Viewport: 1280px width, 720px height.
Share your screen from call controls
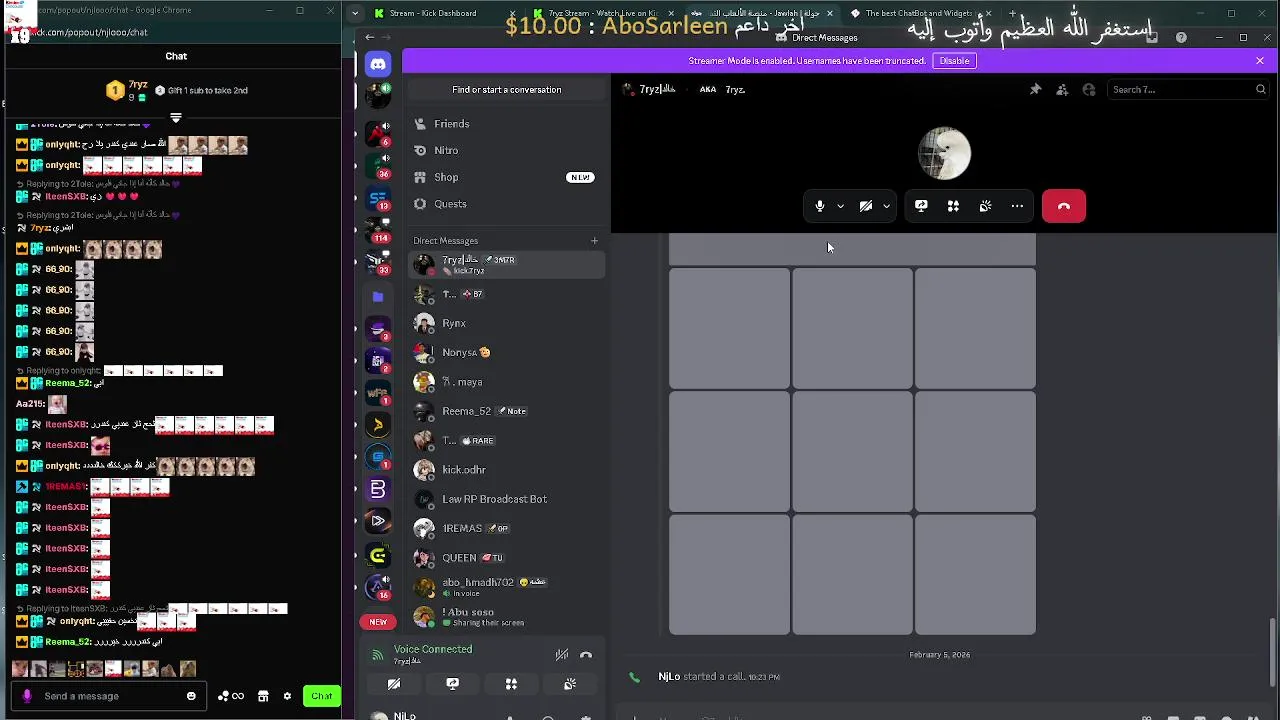pos(921,206)
